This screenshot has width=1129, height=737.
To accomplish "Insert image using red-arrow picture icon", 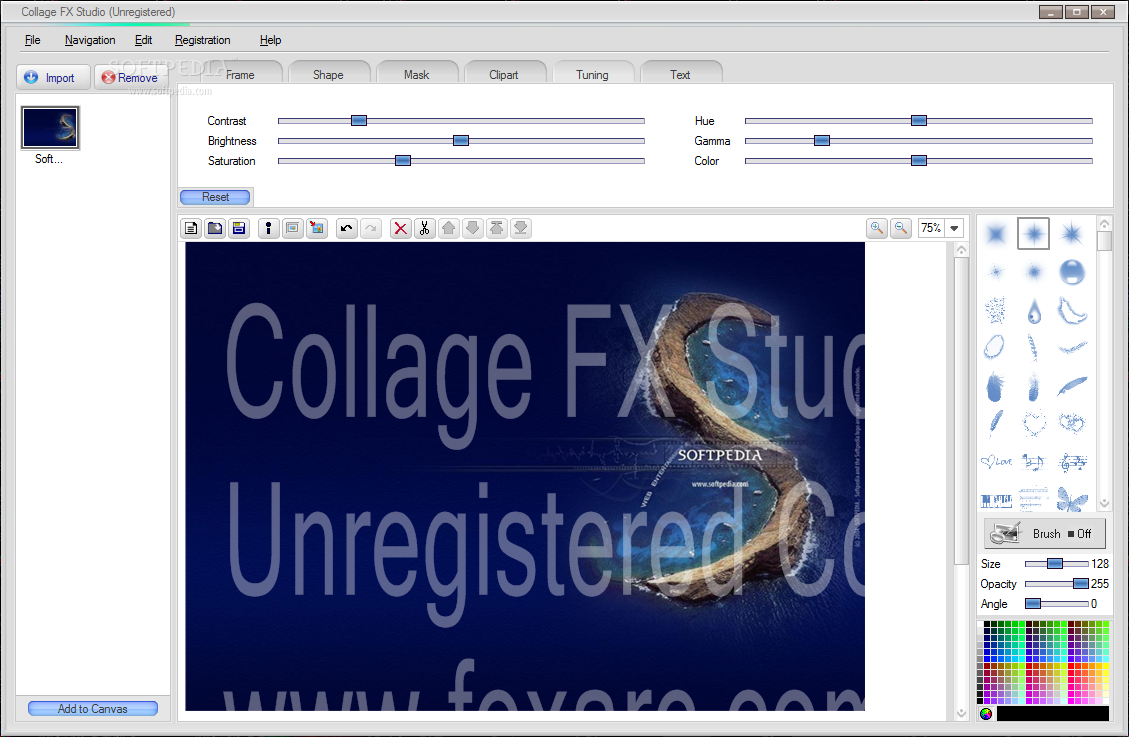I will pyautogui.click(x=317, y=228).
